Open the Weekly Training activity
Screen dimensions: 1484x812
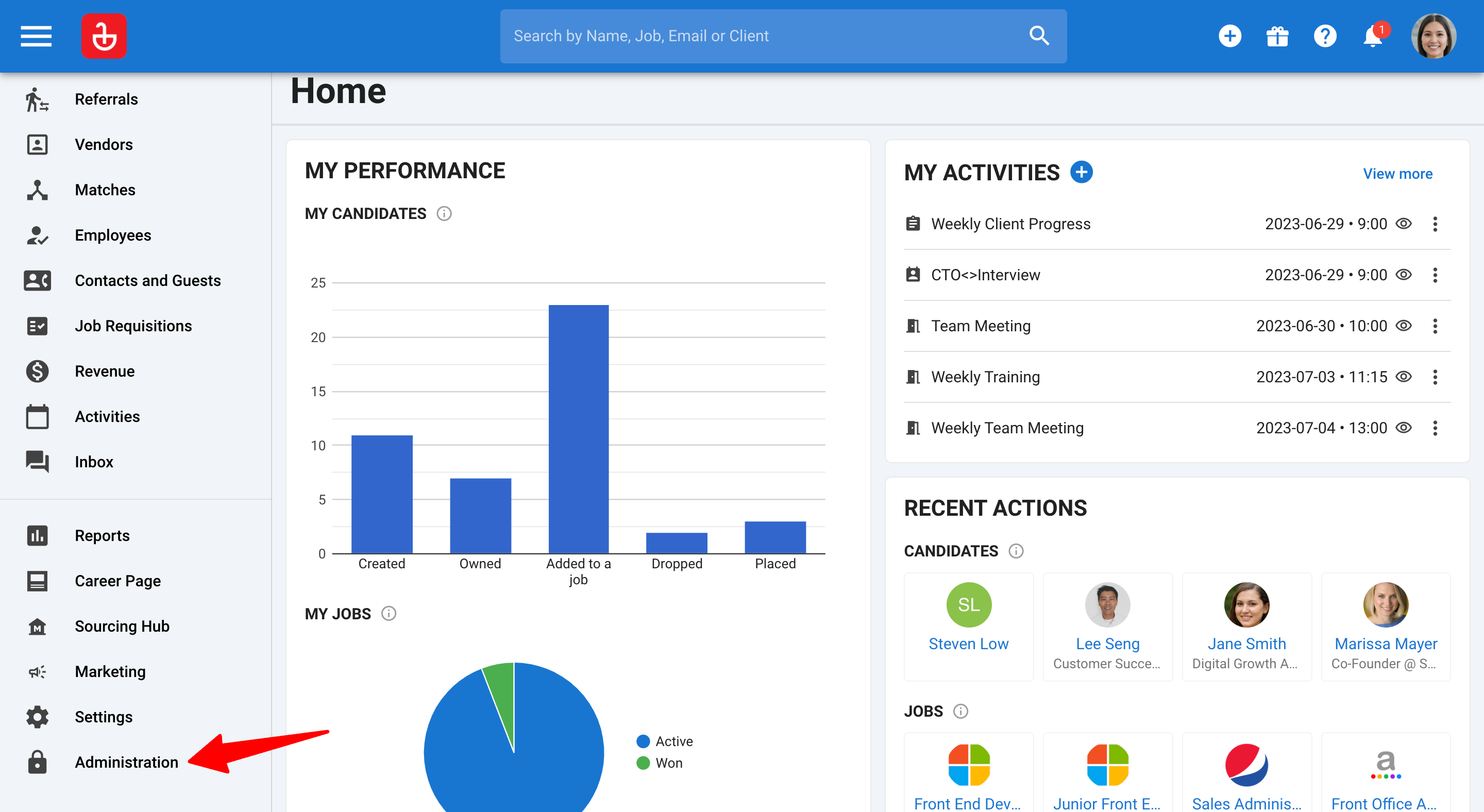point(985,377)
